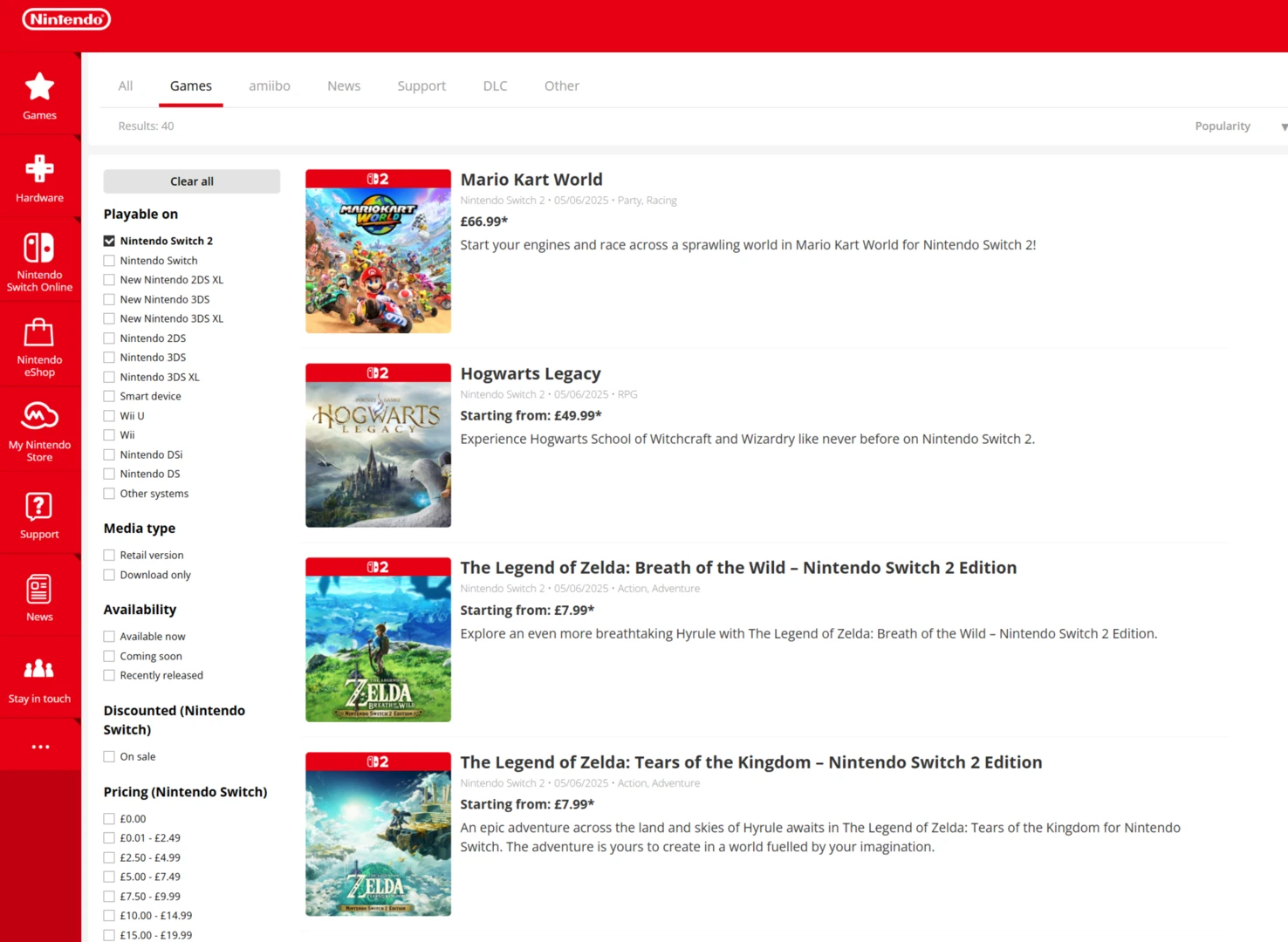Check the Coming soon filter

tap(109, 656)
